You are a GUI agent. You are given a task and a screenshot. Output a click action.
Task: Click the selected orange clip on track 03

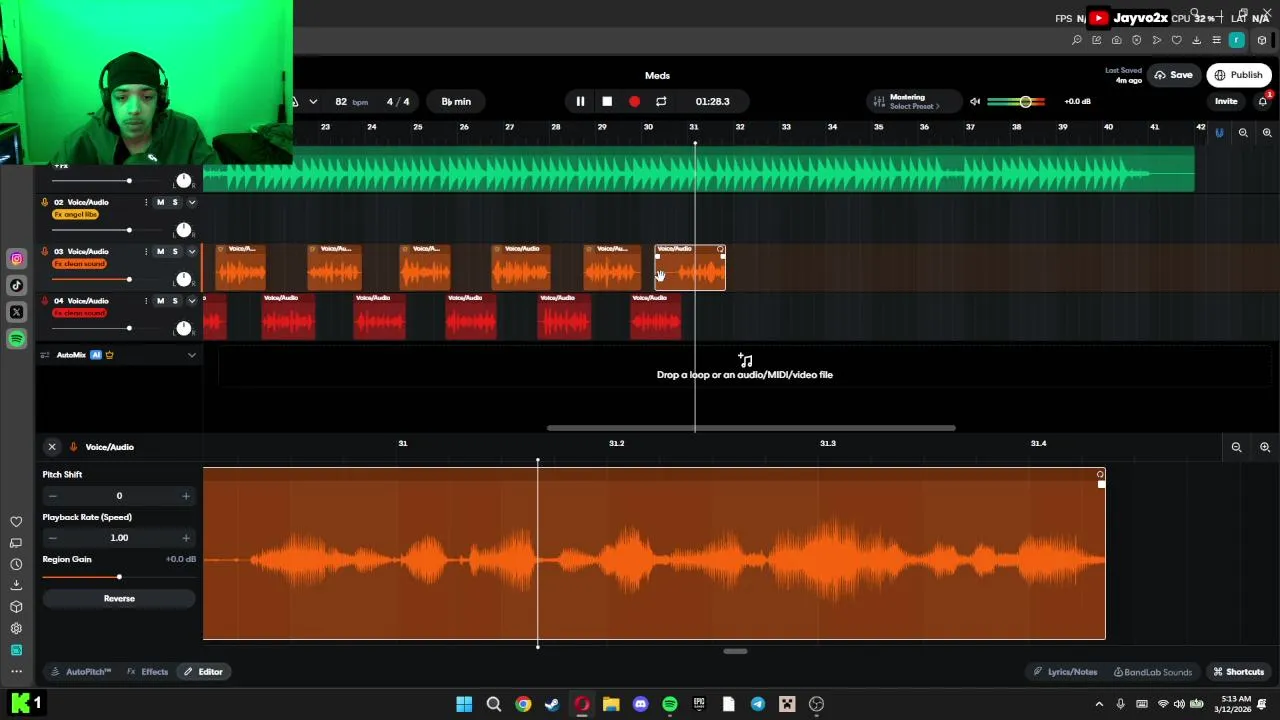coord(690,268)
